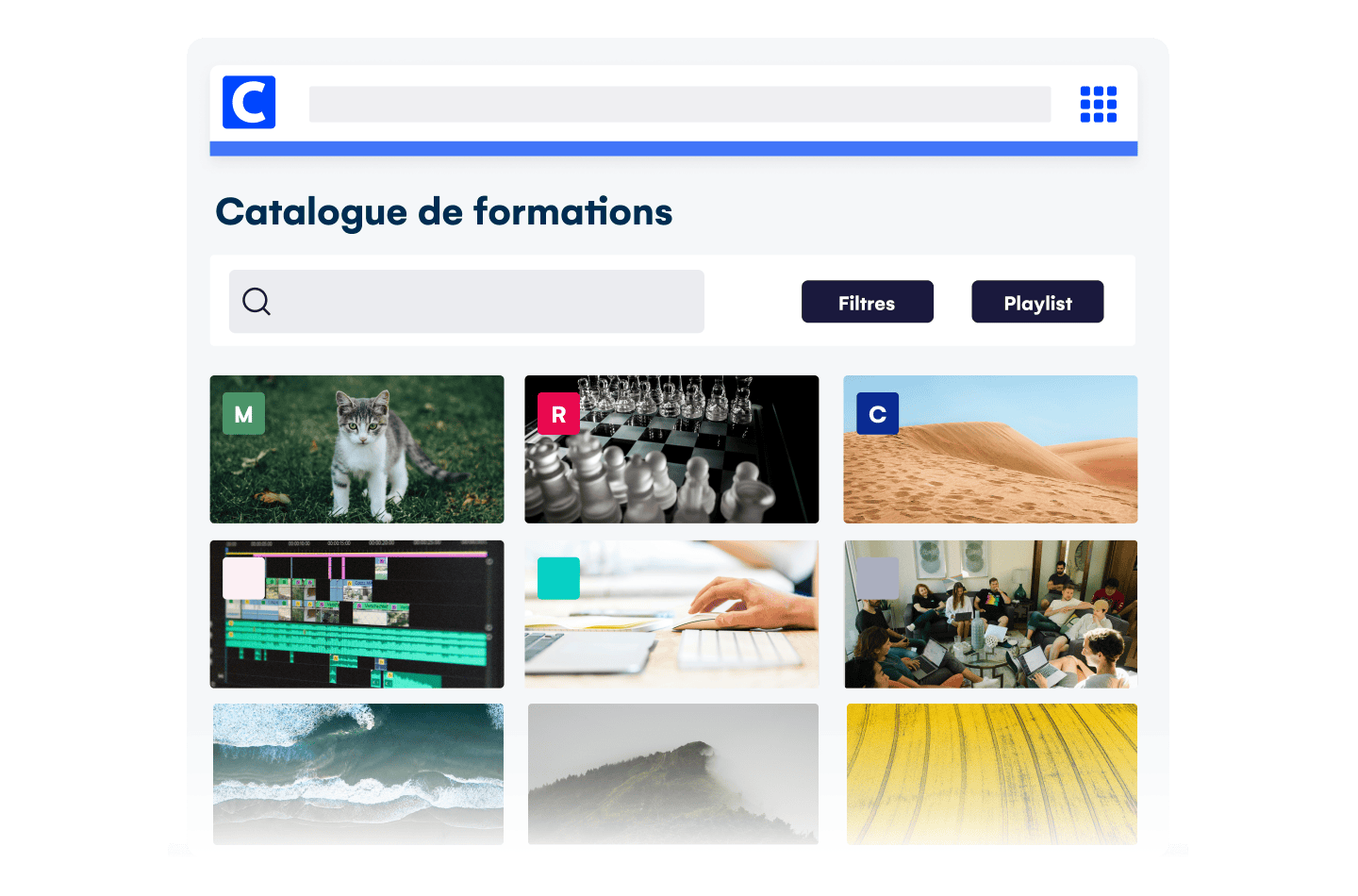This screenshot has height=896, width=1358.
Task: Open the video editing timeline course thumbnail
Action: click(356, 614)
